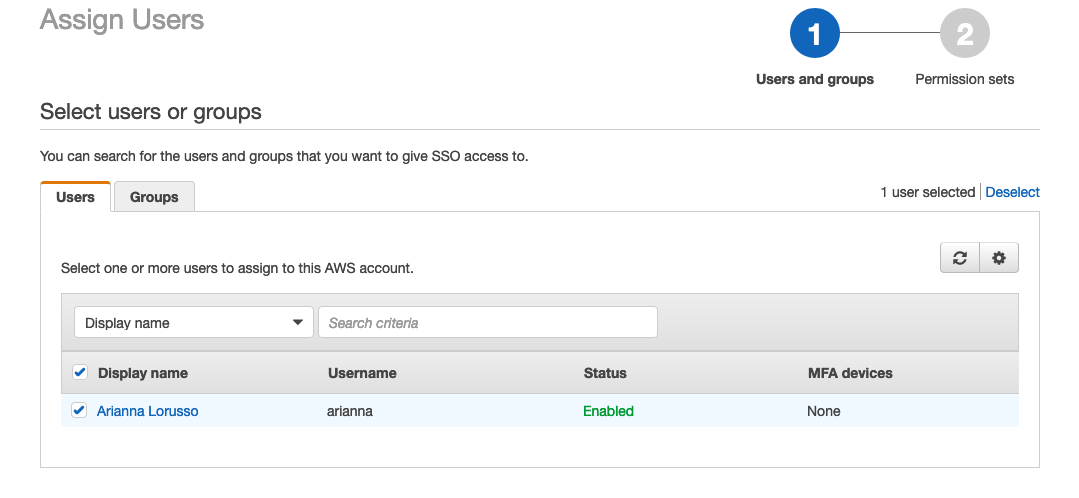
Task: Open the Display name filter dropdown
Action: tap(194, 323)
